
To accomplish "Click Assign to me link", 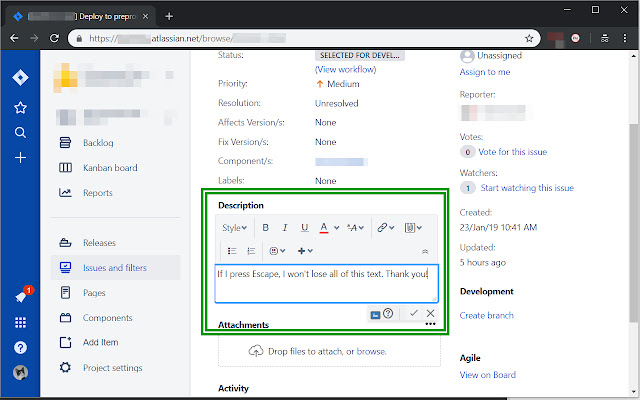I will pyautogui.click(x=485, y=72).
